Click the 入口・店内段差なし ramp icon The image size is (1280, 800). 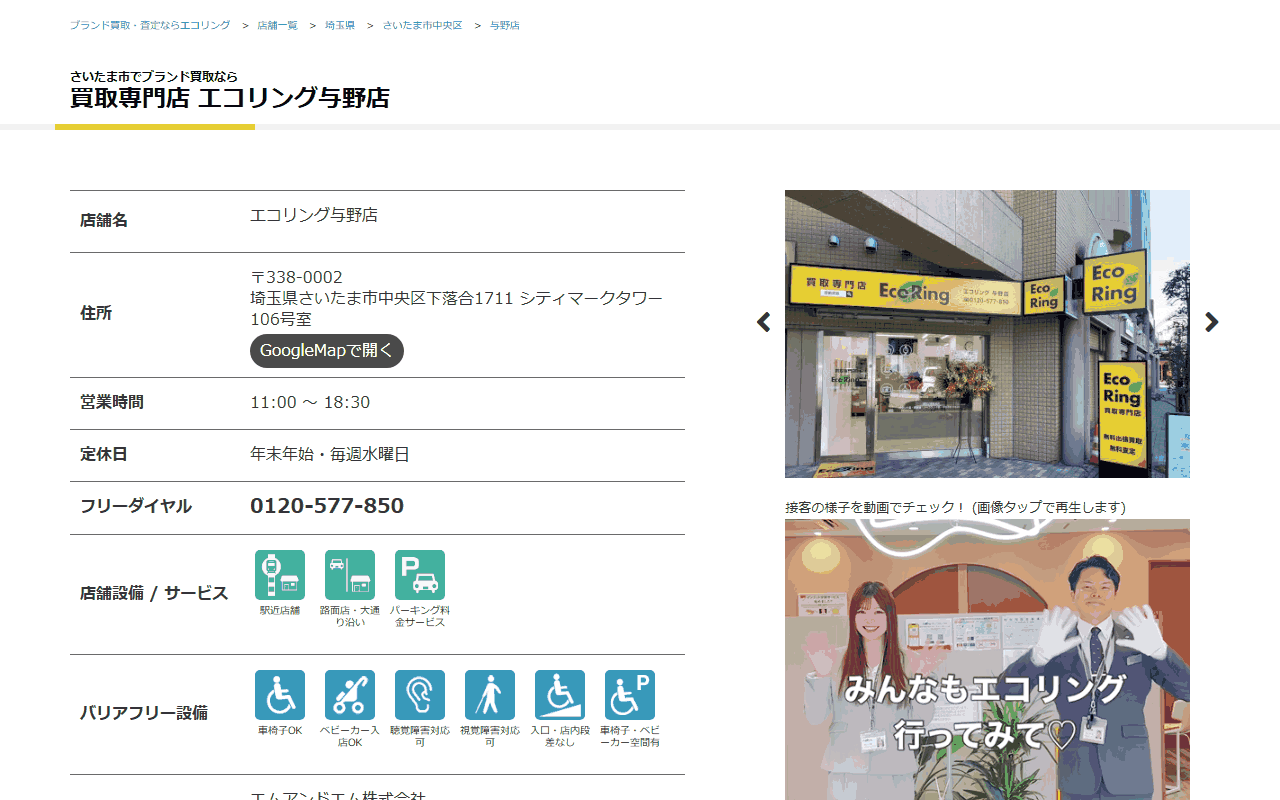pyautogui.click(x=560, y=695)
